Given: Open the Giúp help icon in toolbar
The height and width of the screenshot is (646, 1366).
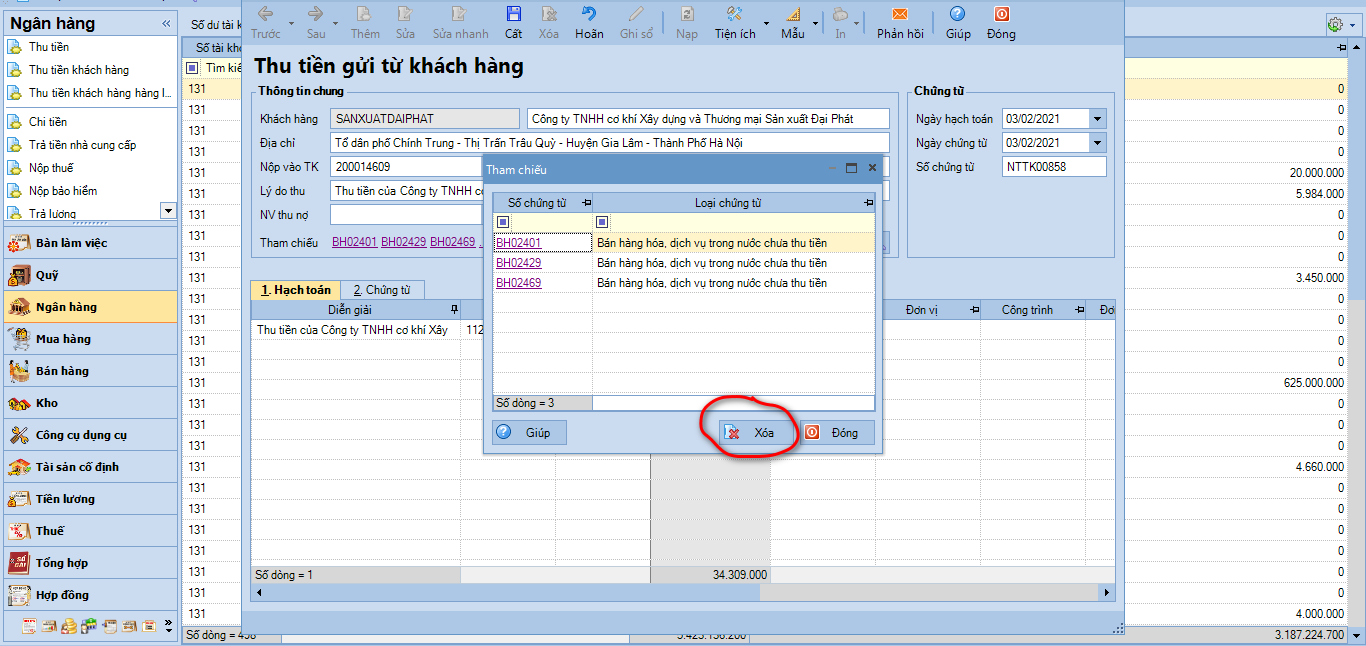Looking at the screenshot, I should 958,14.
